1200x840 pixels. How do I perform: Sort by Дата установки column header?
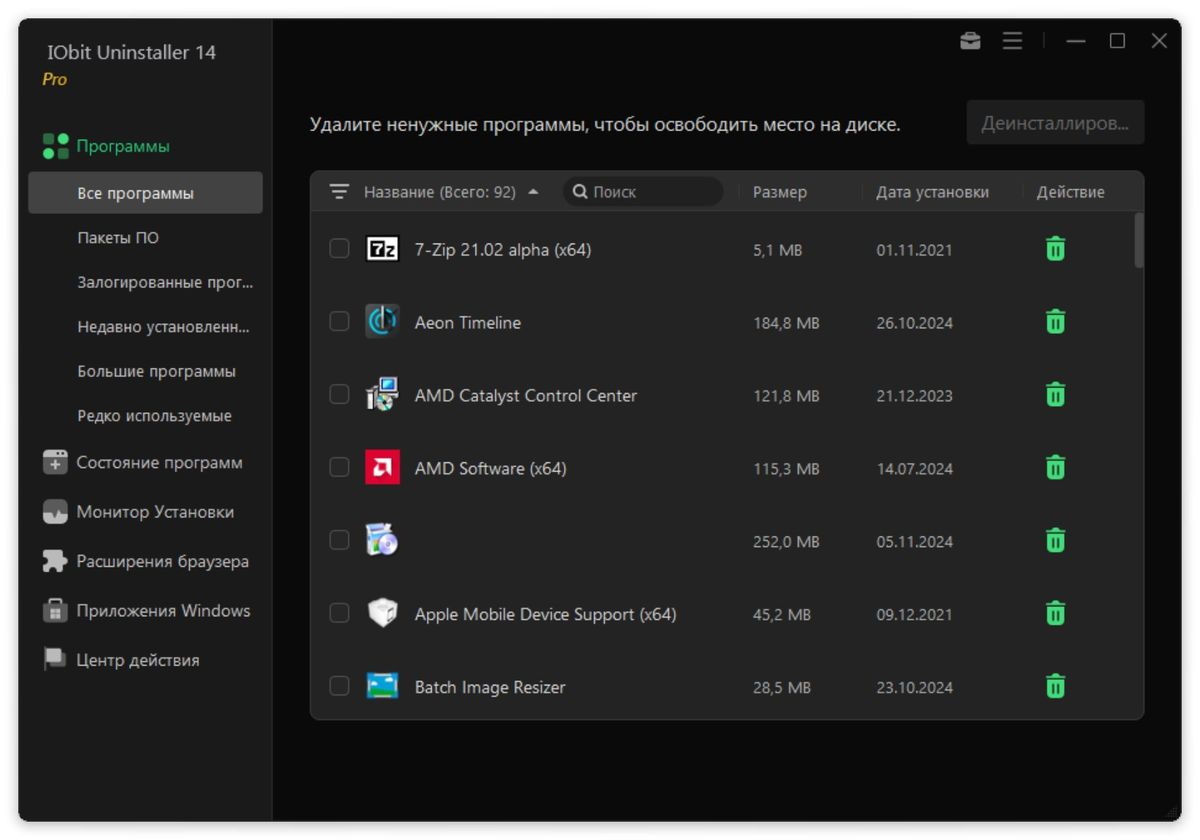coord(932,192)
